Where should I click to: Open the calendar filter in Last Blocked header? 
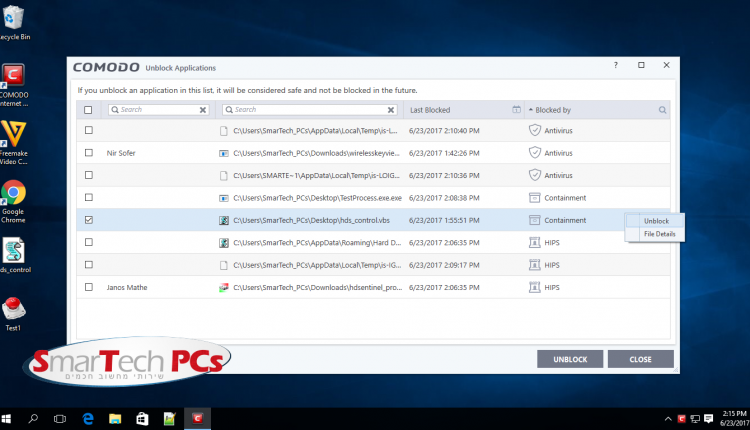click(x=516, y=110)
